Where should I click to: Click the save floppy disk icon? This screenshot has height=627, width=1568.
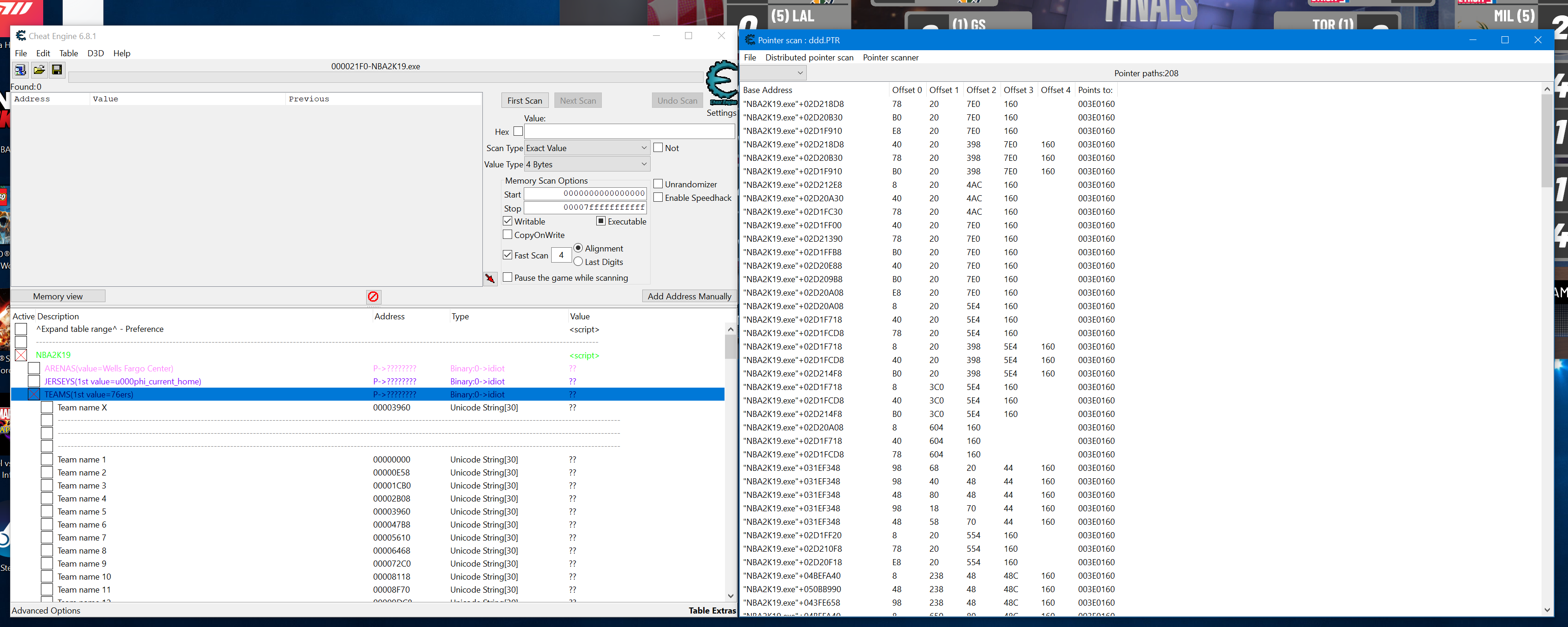coord(57,70)
